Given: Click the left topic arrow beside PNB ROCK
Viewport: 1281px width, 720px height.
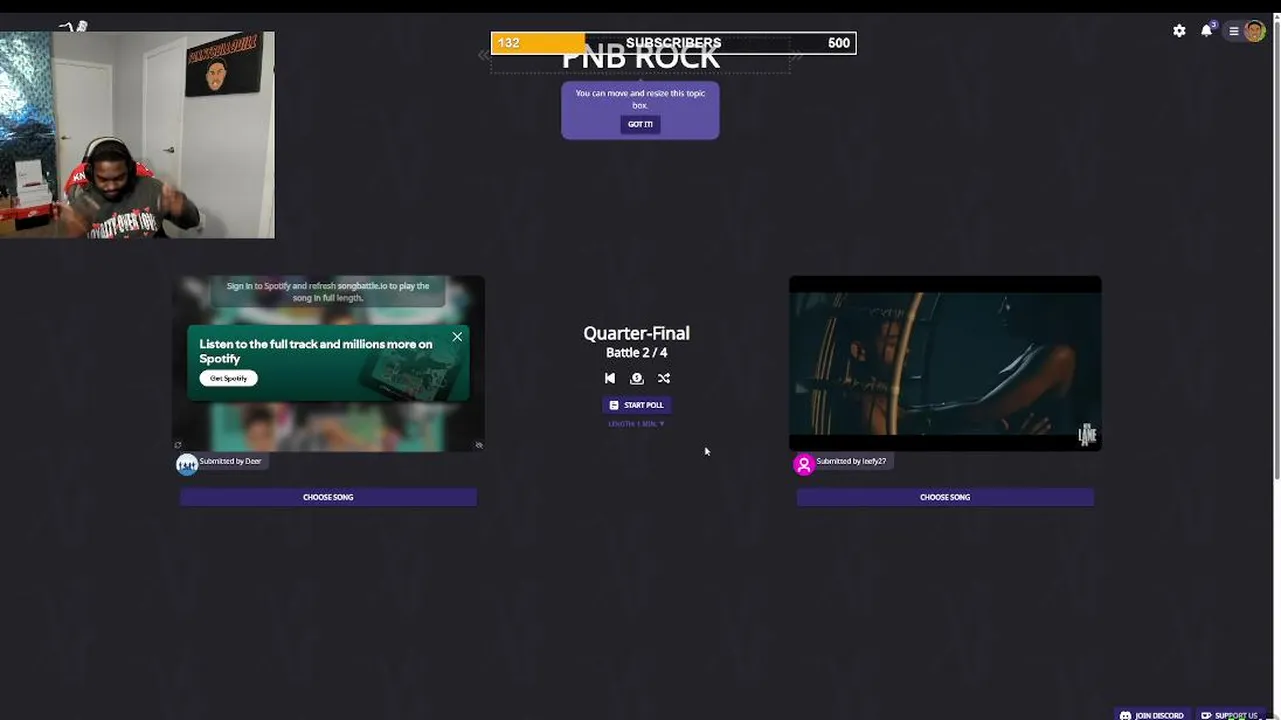Looking at the screenshot, I should (484, 56).
